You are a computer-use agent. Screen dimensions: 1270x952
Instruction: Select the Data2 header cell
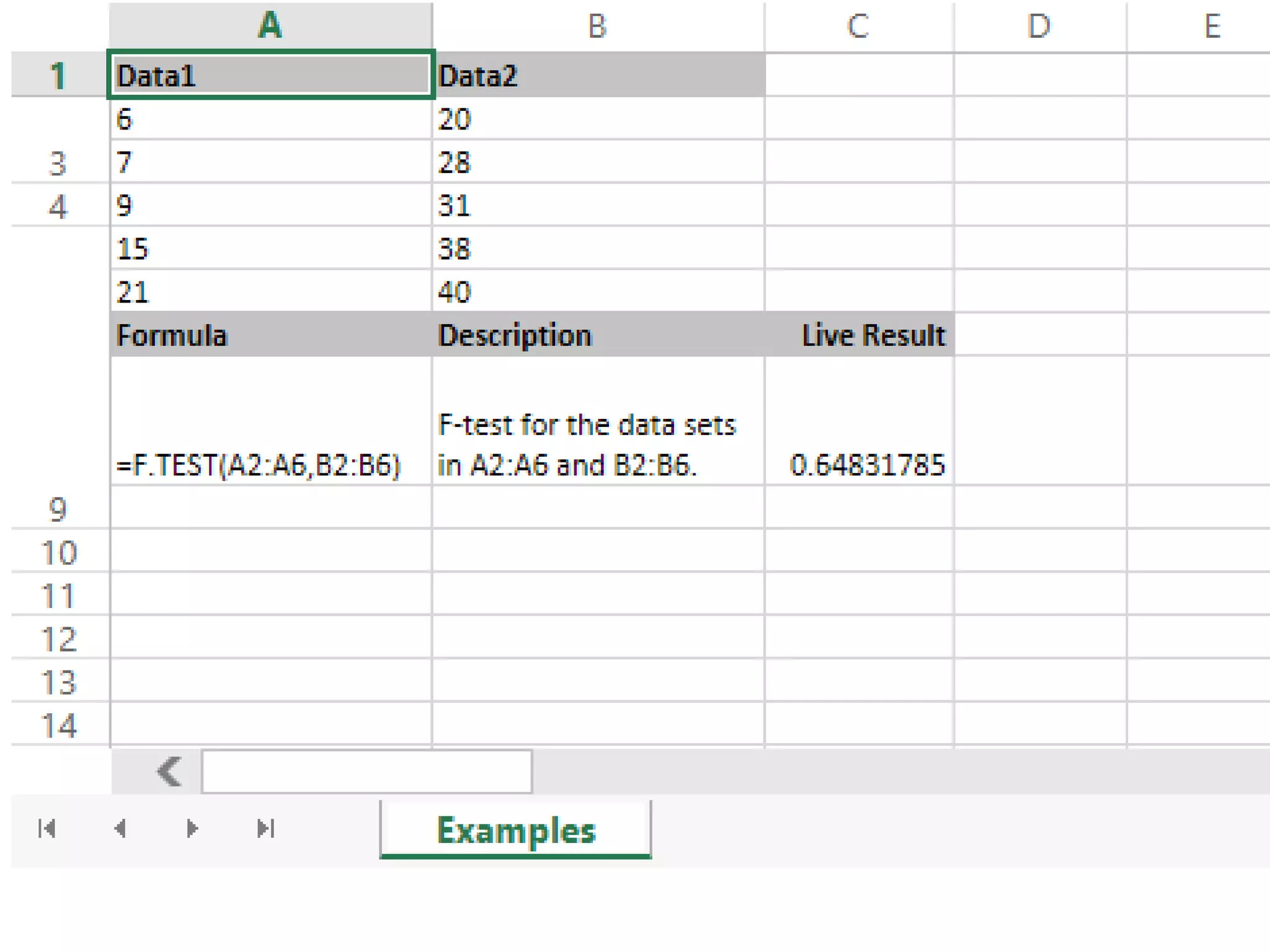597,76
